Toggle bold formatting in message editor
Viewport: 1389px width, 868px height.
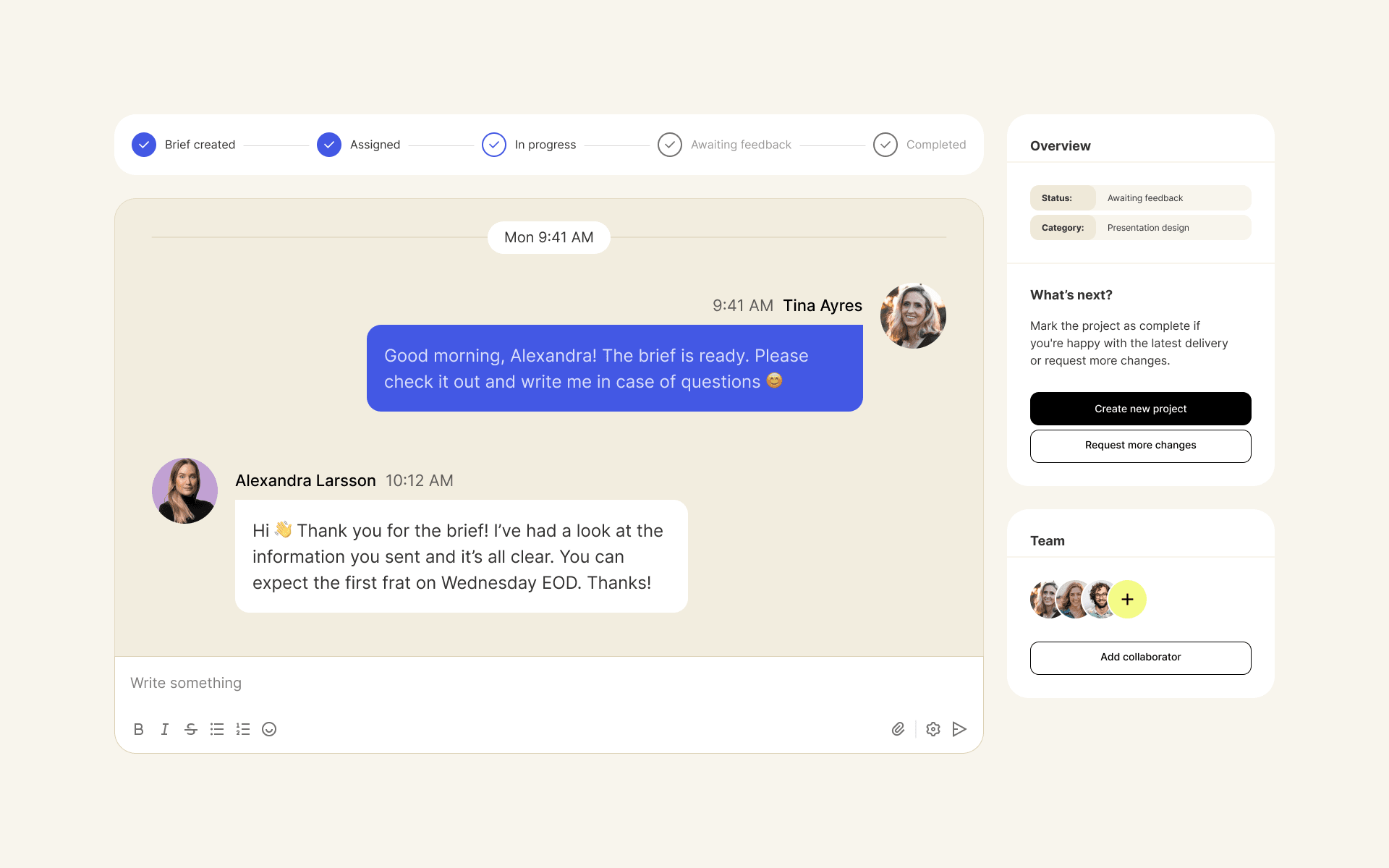(x=139, y=729)
